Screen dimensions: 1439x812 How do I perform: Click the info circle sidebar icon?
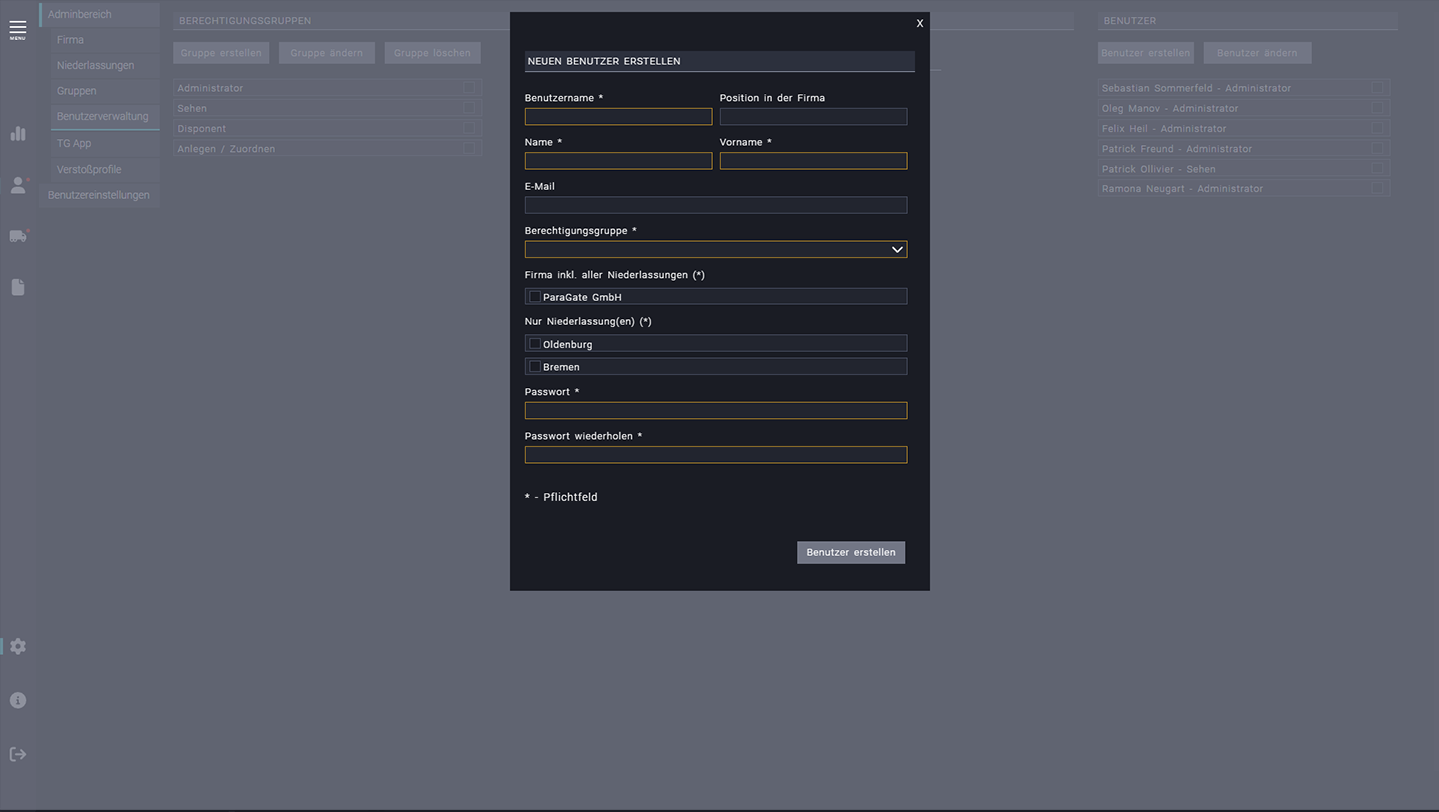click(18, 701)
